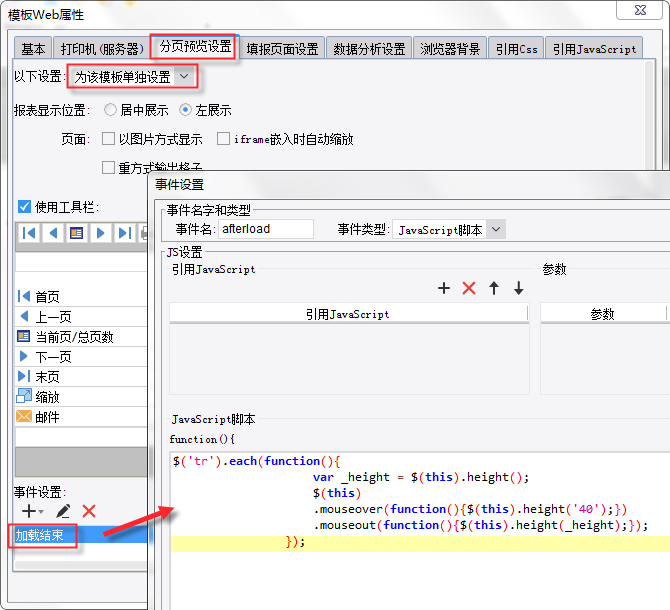Click the next page toolbar preview icon
670x610 pixels.
click(x=100, y=233)
